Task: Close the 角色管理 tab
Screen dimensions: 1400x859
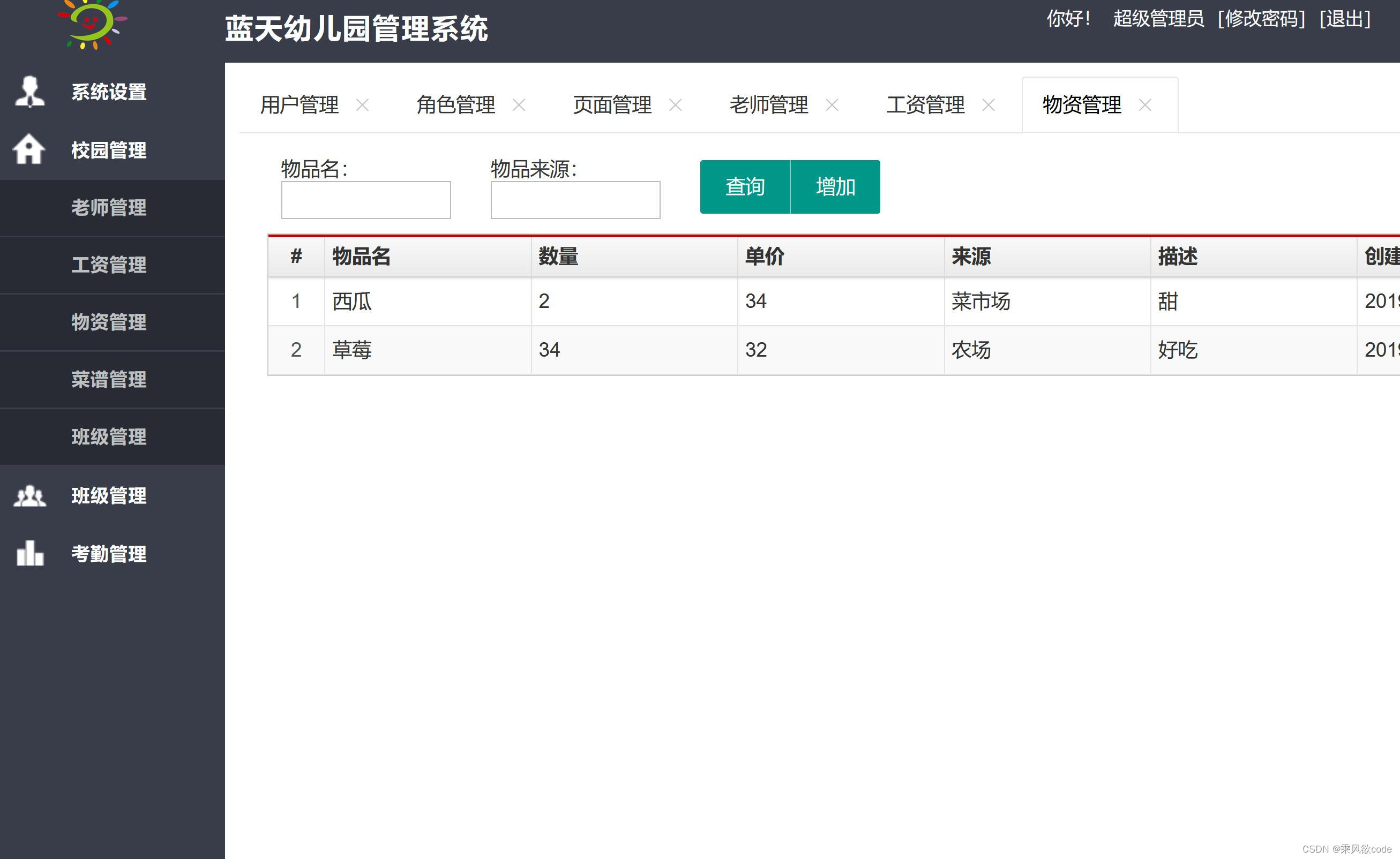Action: click(519, 105)
